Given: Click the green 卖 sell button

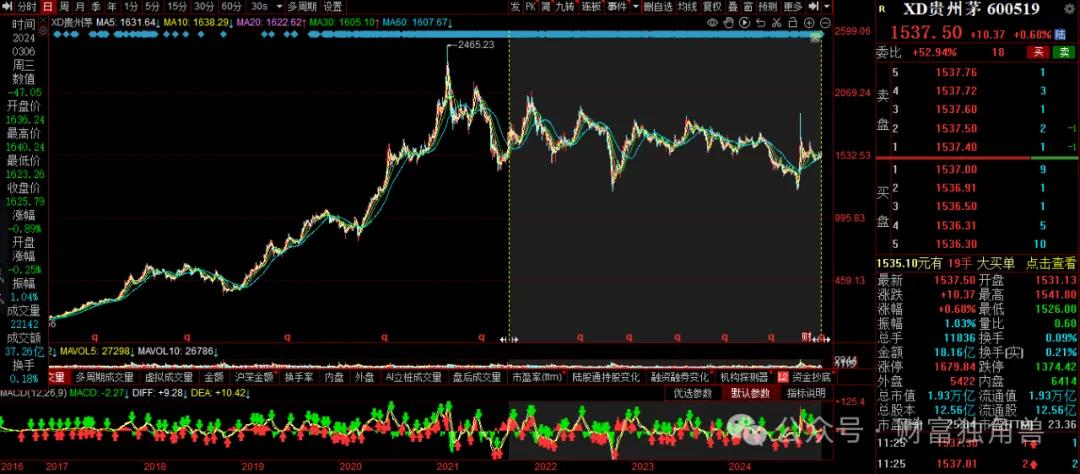Looking at the screenshot, I should click(1064, 52).
